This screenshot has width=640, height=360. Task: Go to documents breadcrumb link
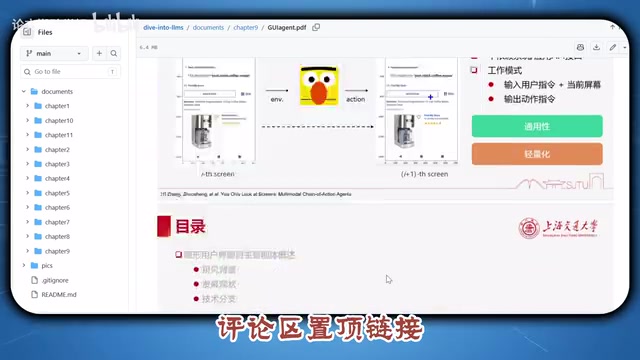pyautogui.click(x=208, y=27)
